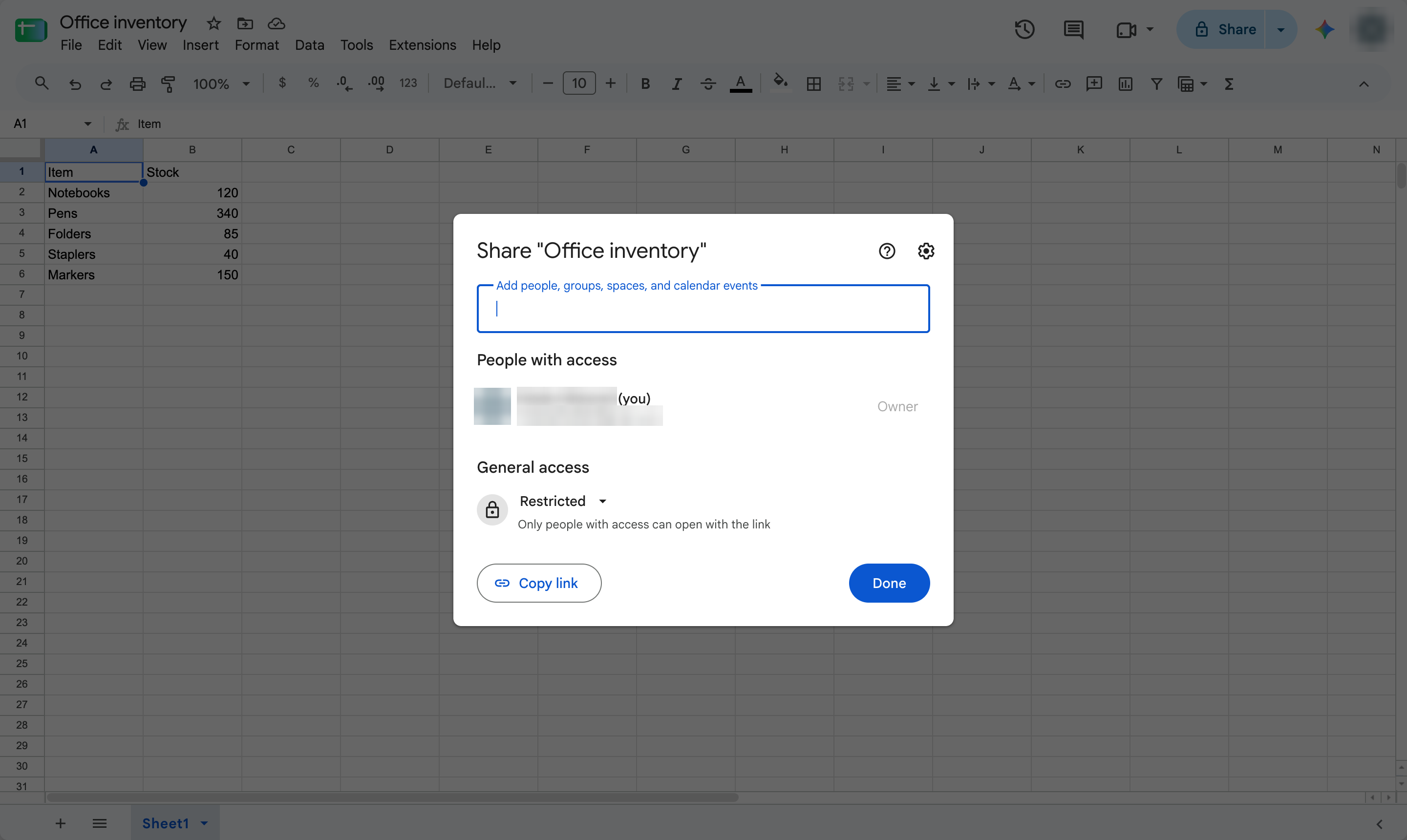Viewport: 1407px width, 840px height.
Task: Open the Data menu
Action: pos(309,45)
